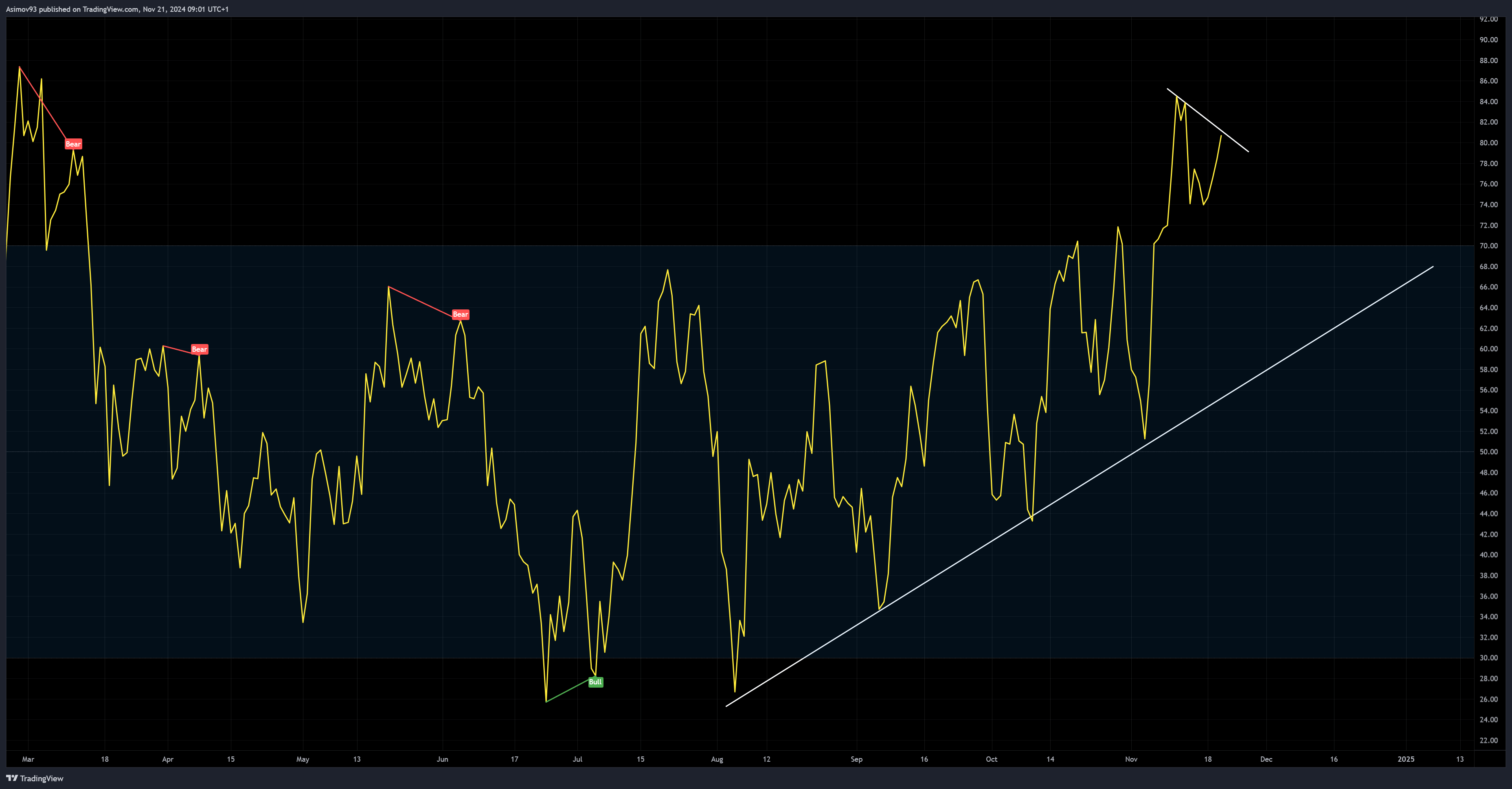Click the 12 date label after Aug
This screenshot has height=789, width=1512.
766,759
